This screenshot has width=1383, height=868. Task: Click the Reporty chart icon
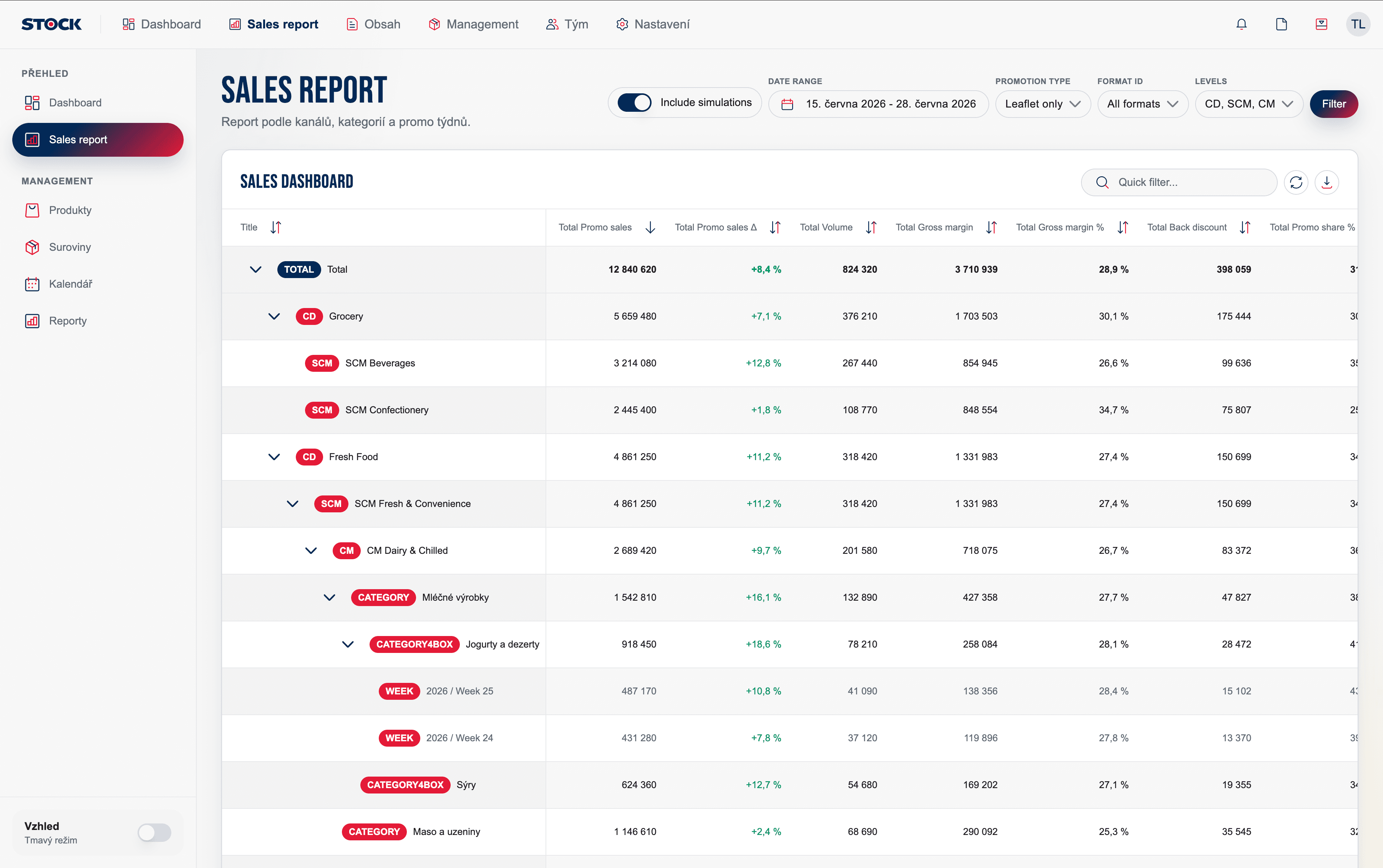(x=32, y=321)
